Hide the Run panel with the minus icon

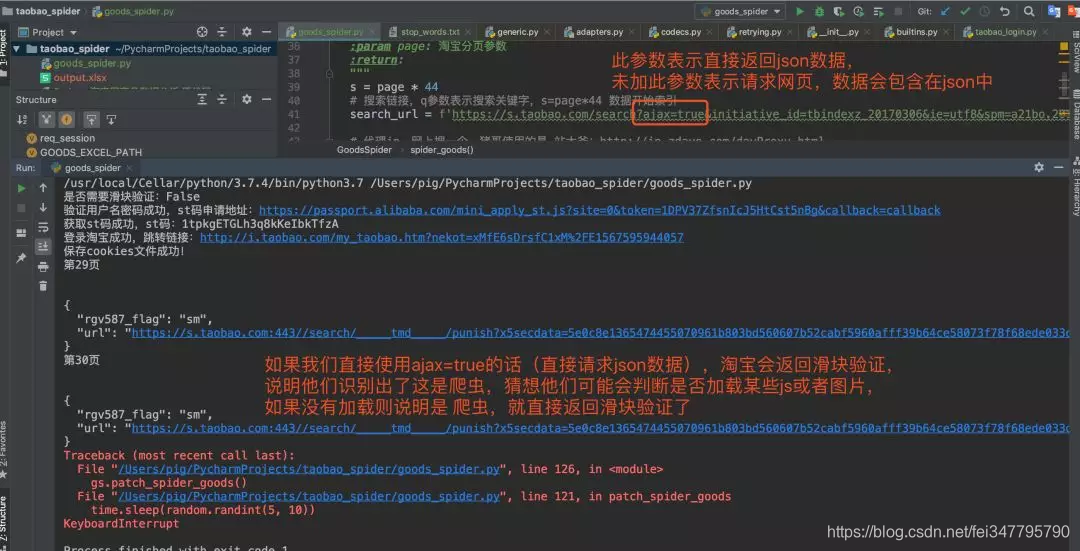pyautogui.click(x=1059, y=167)
